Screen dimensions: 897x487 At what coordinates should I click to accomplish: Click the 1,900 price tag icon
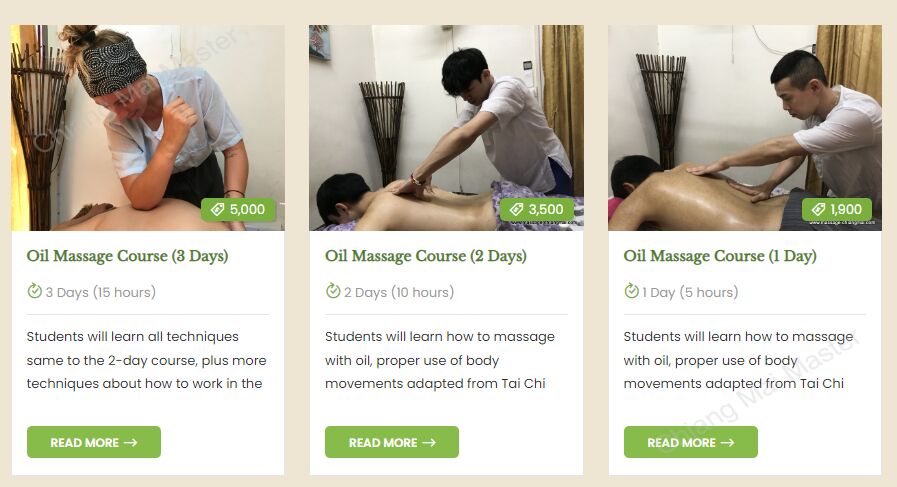click(x=819, y=209)
